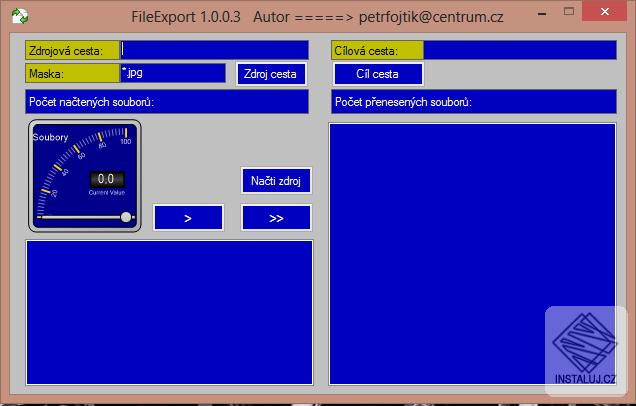Image resolution: width=636 pixels, height=406 pixels.
Task: Click the Načti zdroj button
Action: tap(276, 180)
